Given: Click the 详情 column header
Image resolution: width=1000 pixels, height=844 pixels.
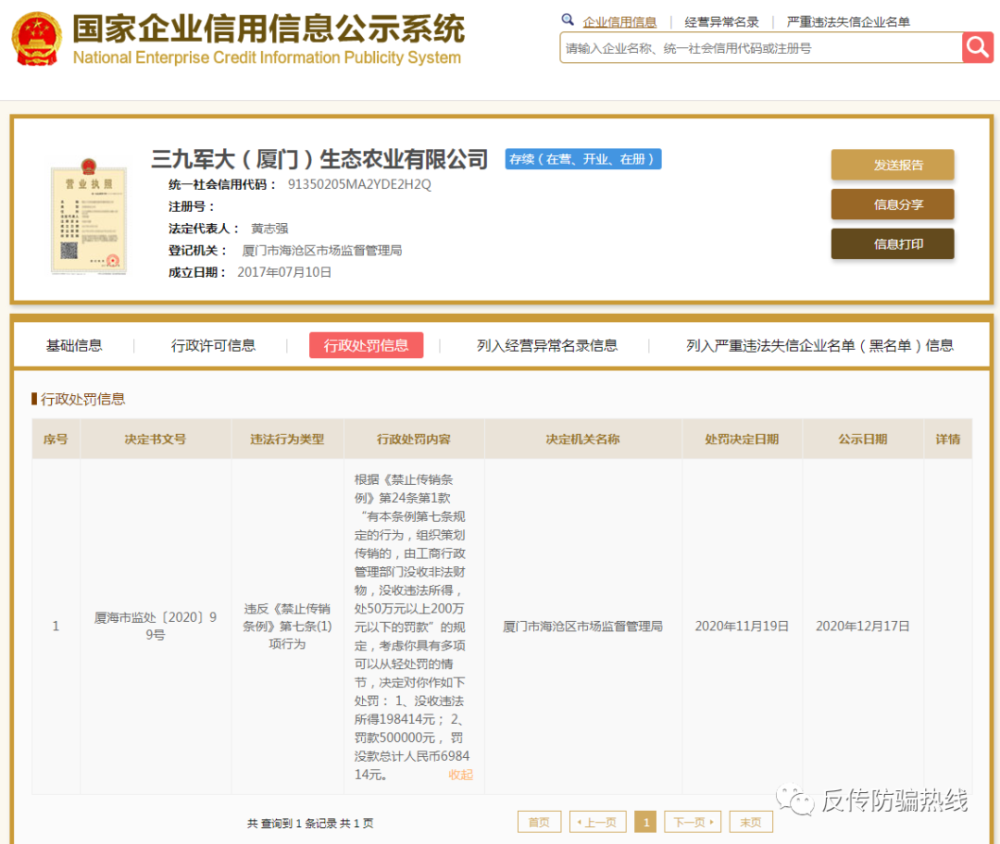Looking at the screenshot, I should [x=948, y=439].
